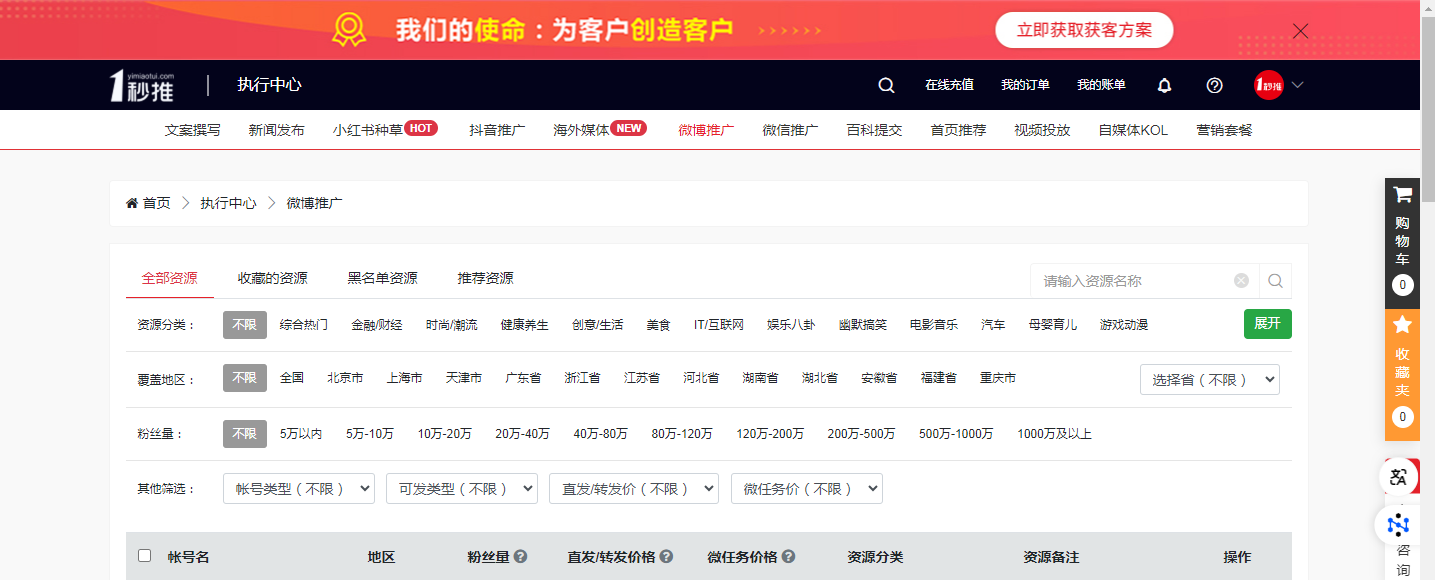Open the help question mark icon
This screenshot has height=580, width=1435.
(x=1214, y=86)
